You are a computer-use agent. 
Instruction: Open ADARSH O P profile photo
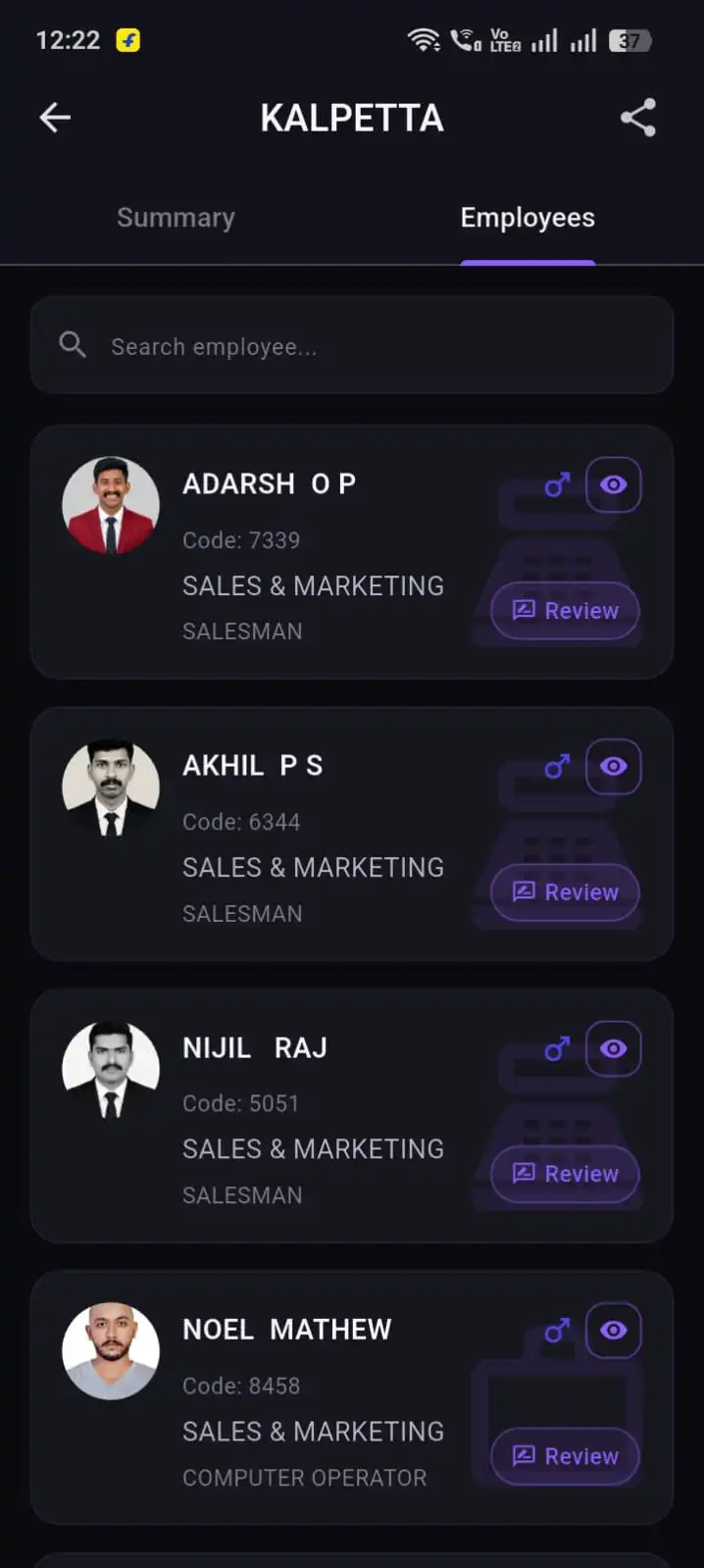(x=111, y=505)
